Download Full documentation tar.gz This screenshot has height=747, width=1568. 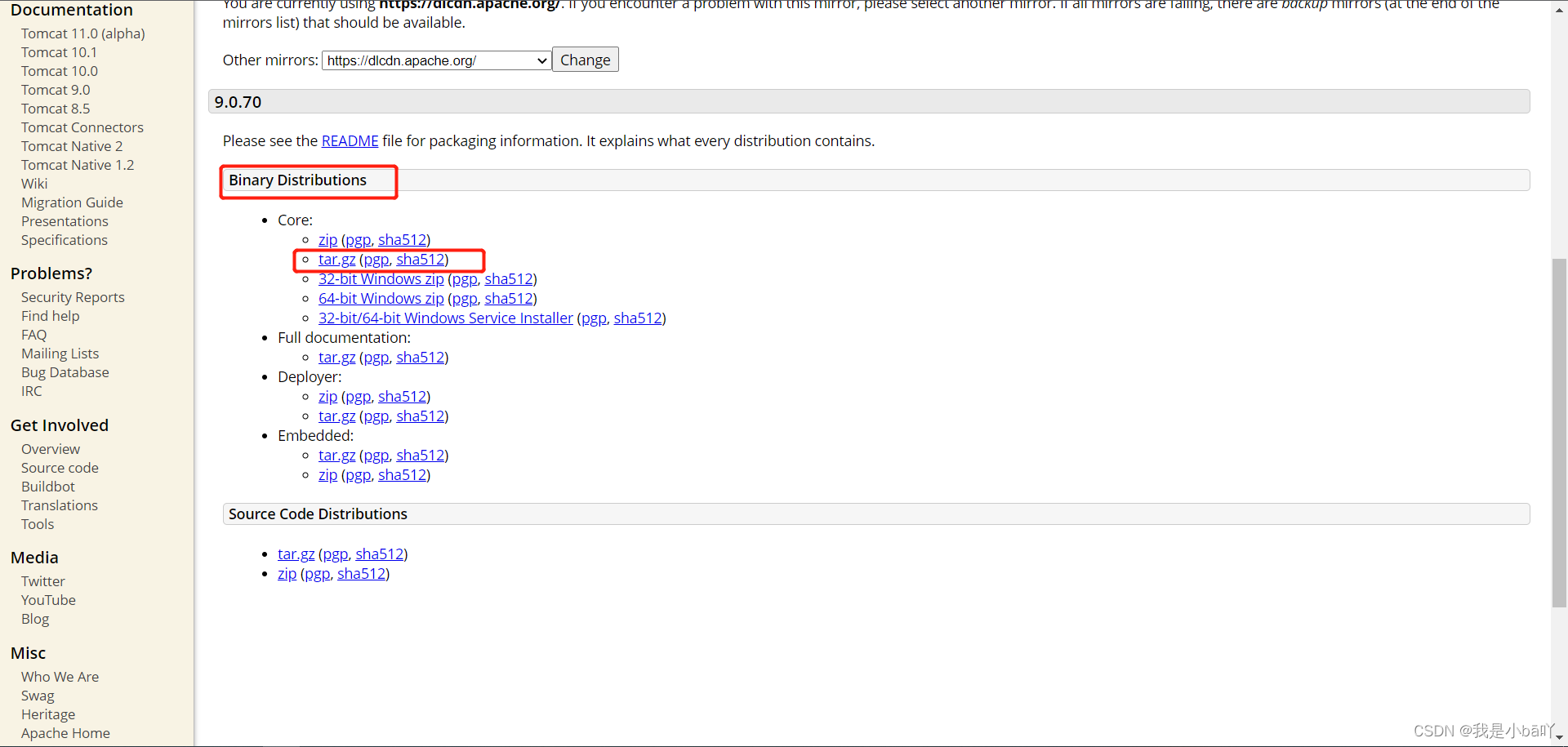coord(336,358)
